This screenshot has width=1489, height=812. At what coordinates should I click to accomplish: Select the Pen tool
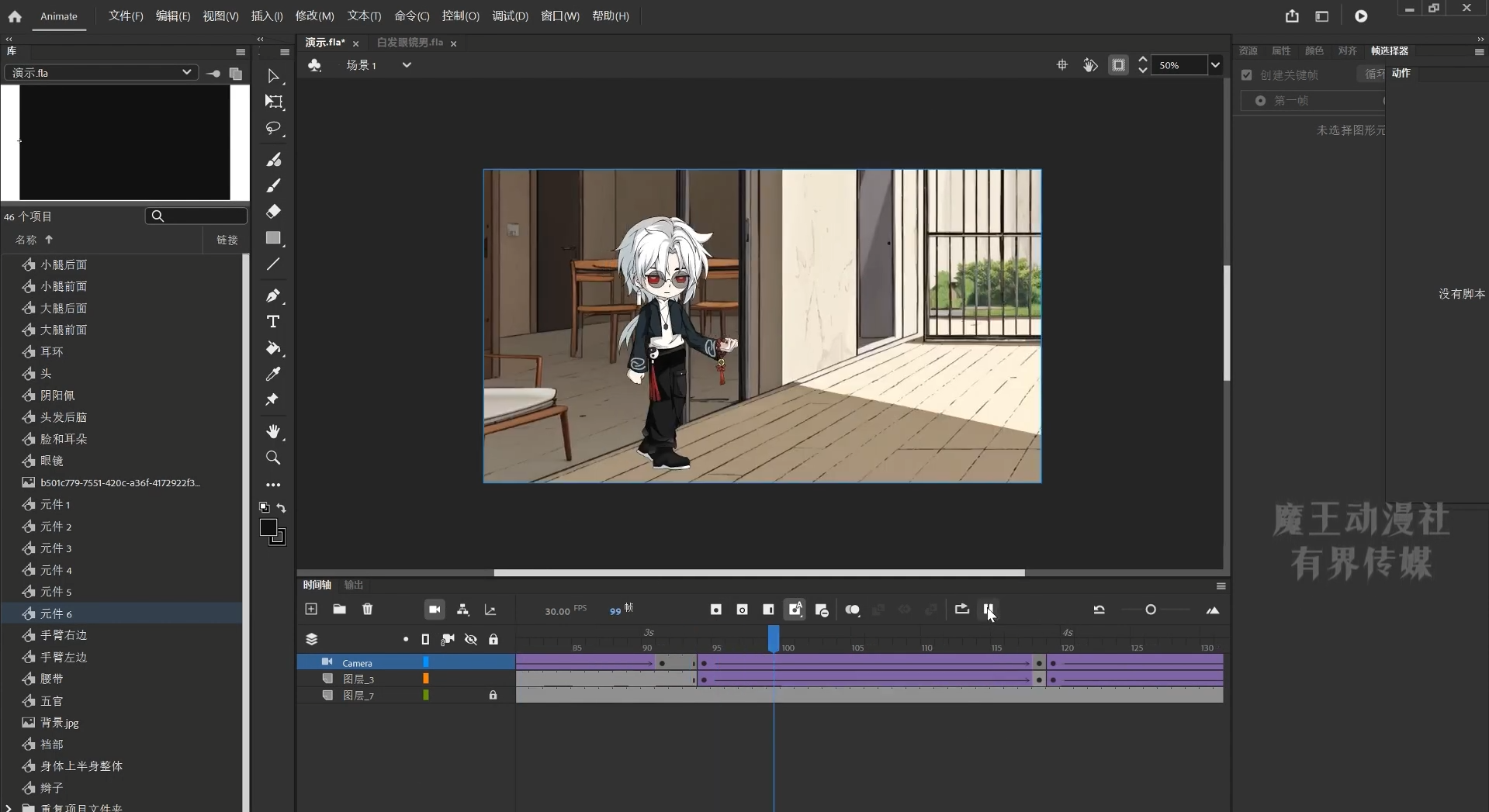[273, 295]
